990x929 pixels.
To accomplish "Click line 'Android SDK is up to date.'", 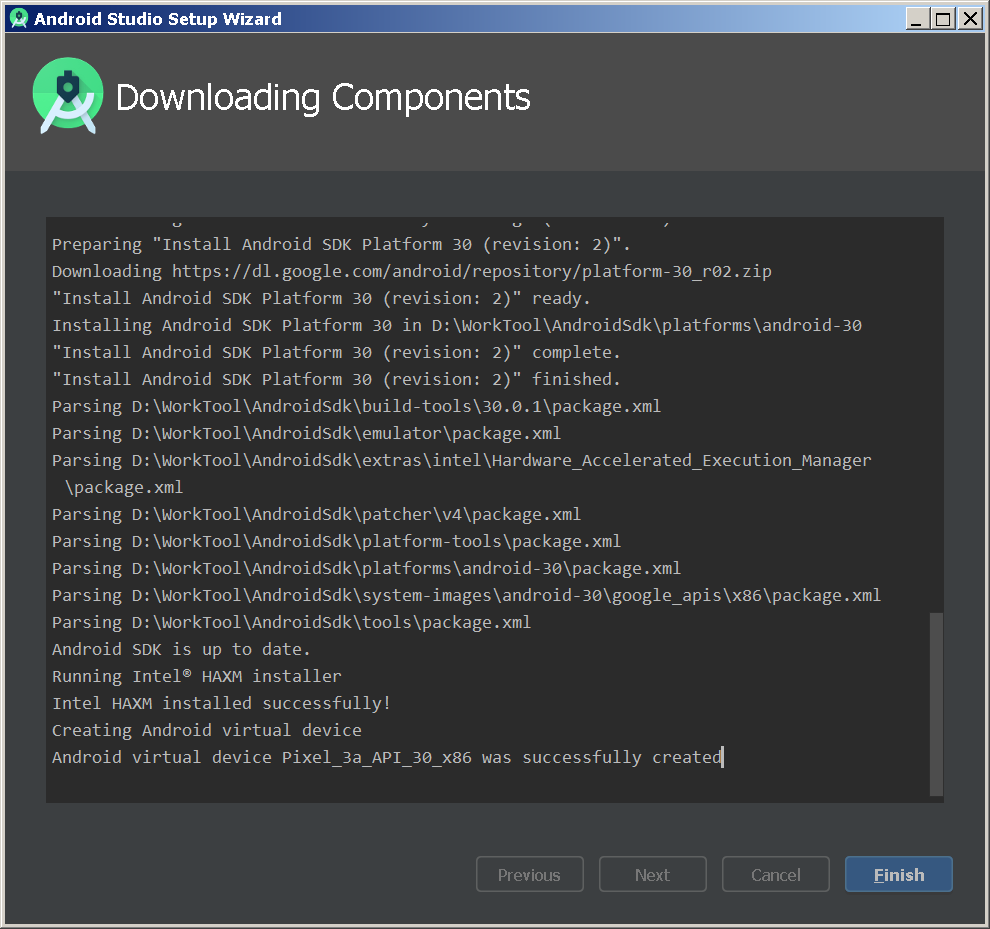I will [x=181, y=649].
